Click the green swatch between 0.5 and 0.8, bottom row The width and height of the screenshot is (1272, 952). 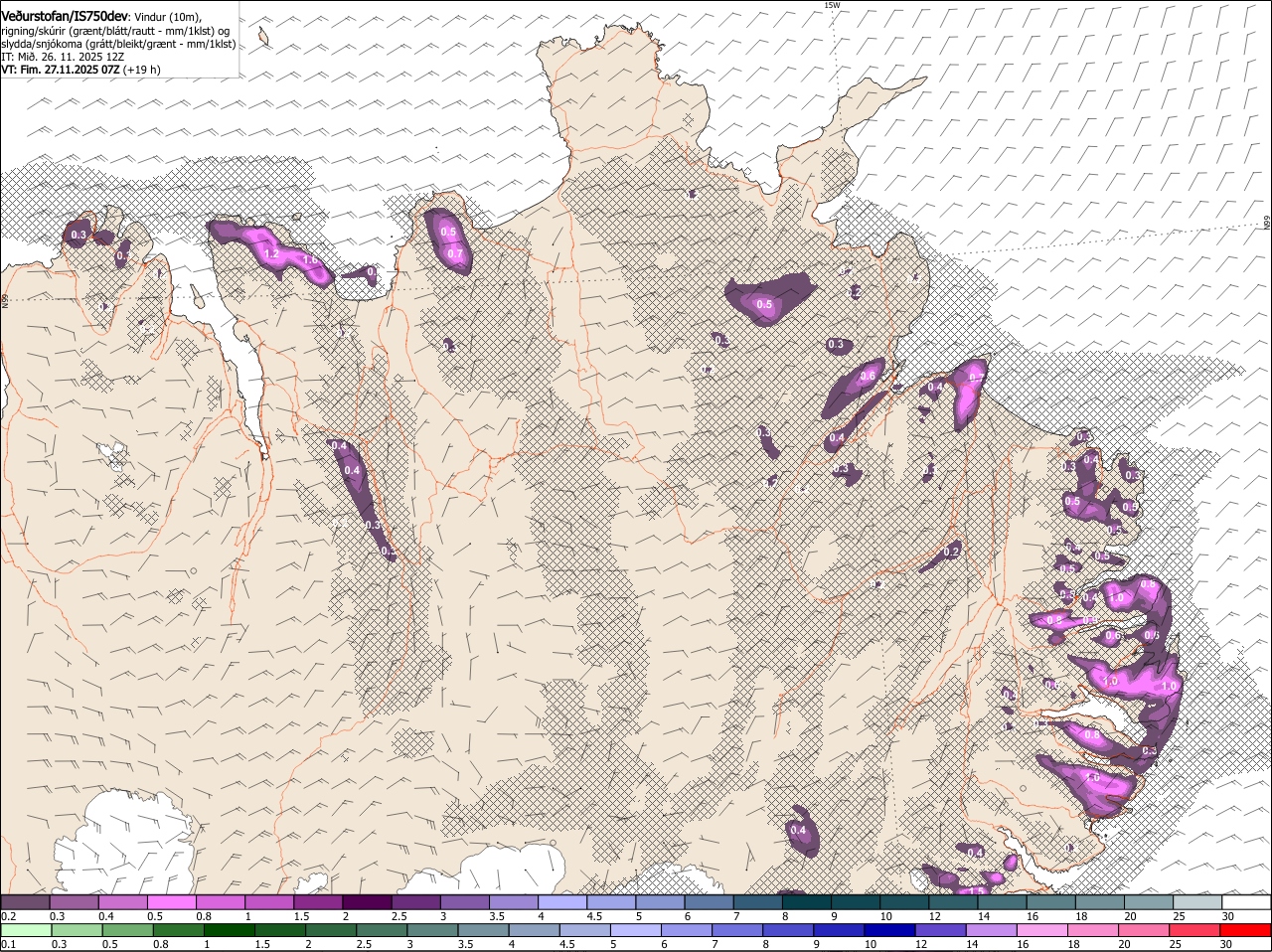tap(129, 930)
